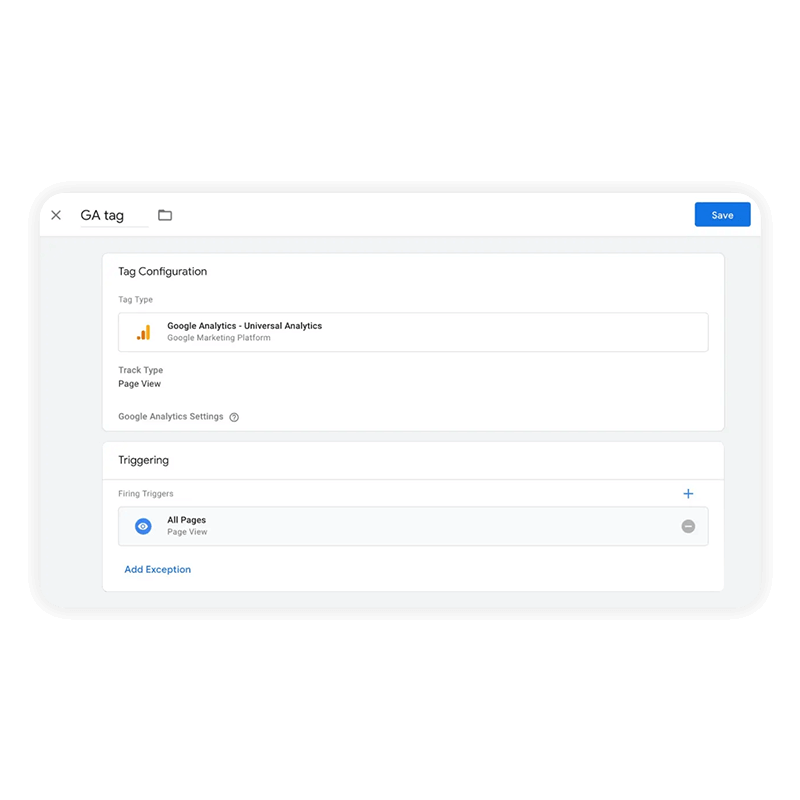800x800 pixels.
Task: Open Google Analytics Settings help icon
Action: click(234, 417)
